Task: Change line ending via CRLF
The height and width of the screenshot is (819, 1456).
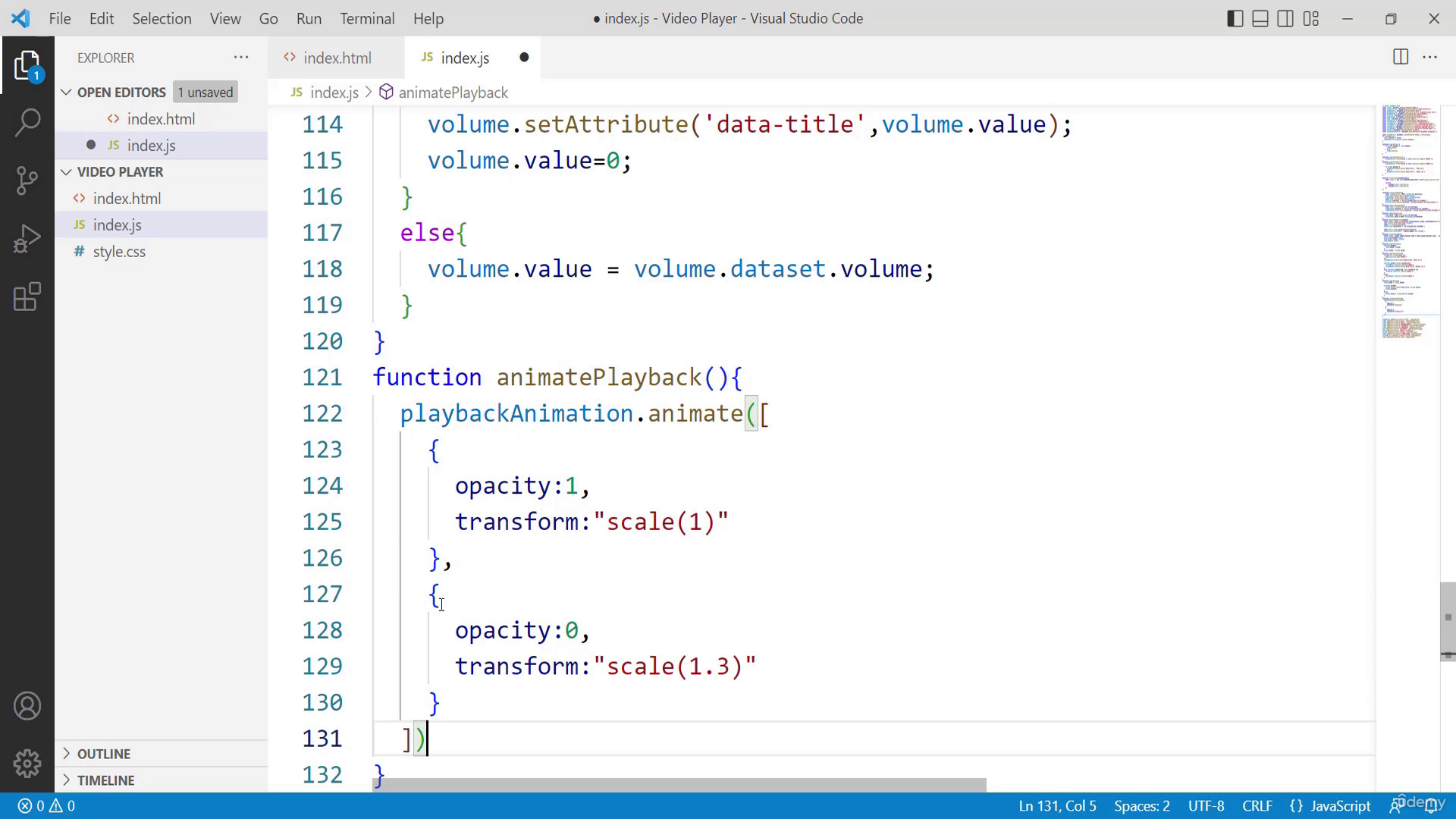Action: click(1257, 805)
